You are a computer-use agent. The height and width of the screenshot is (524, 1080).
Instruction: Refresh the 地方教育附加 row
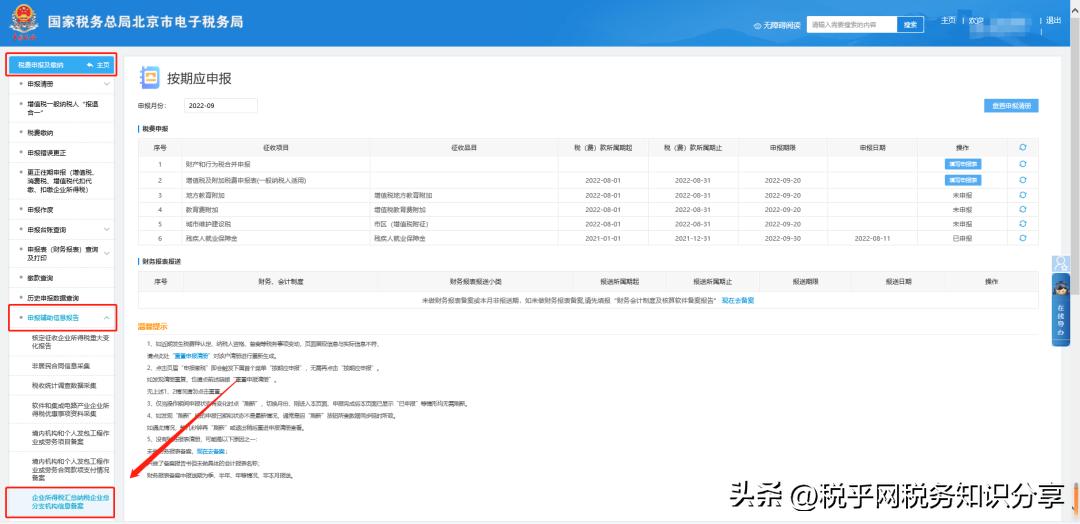coord(1022,196)
